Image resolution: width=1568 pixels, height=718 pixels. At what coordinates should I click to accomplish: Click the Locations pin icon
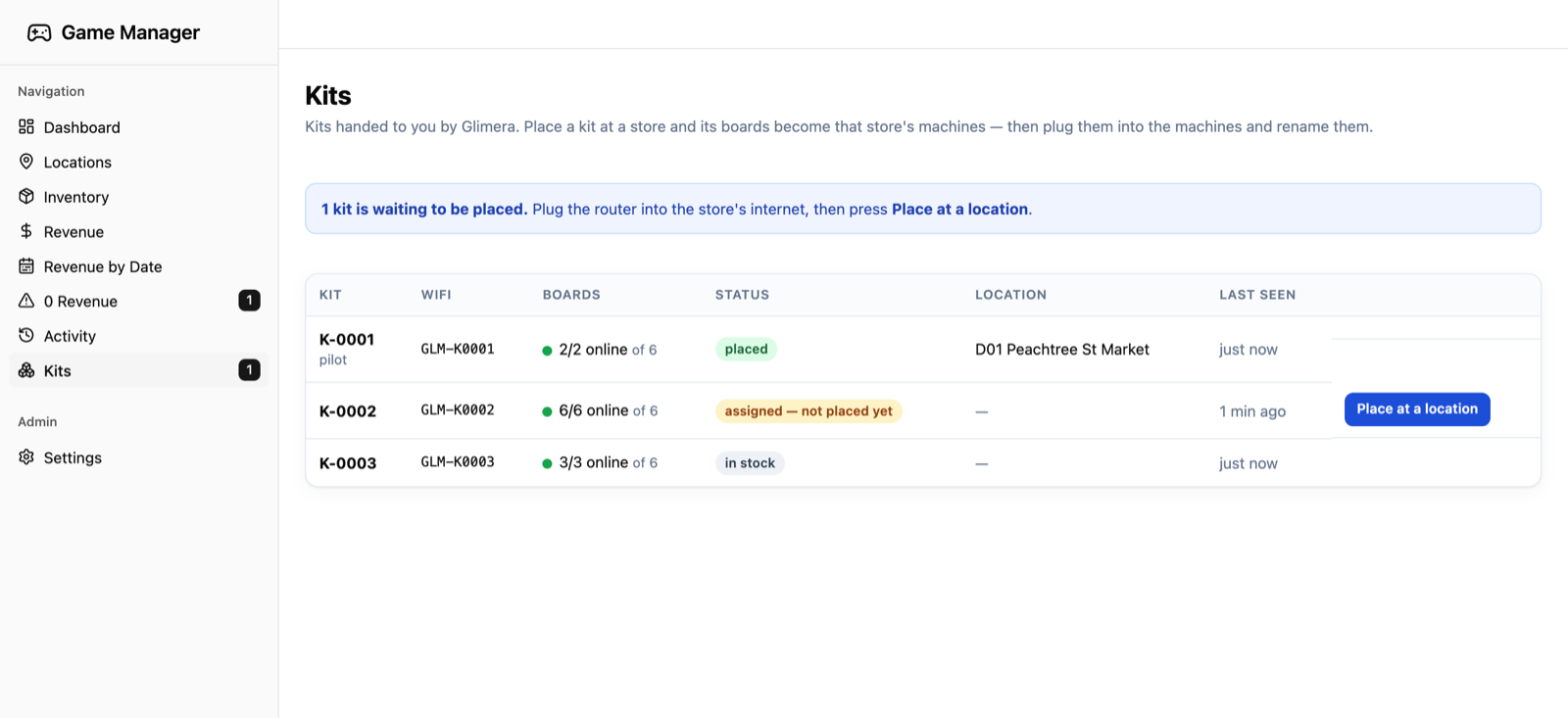(26, 162)
